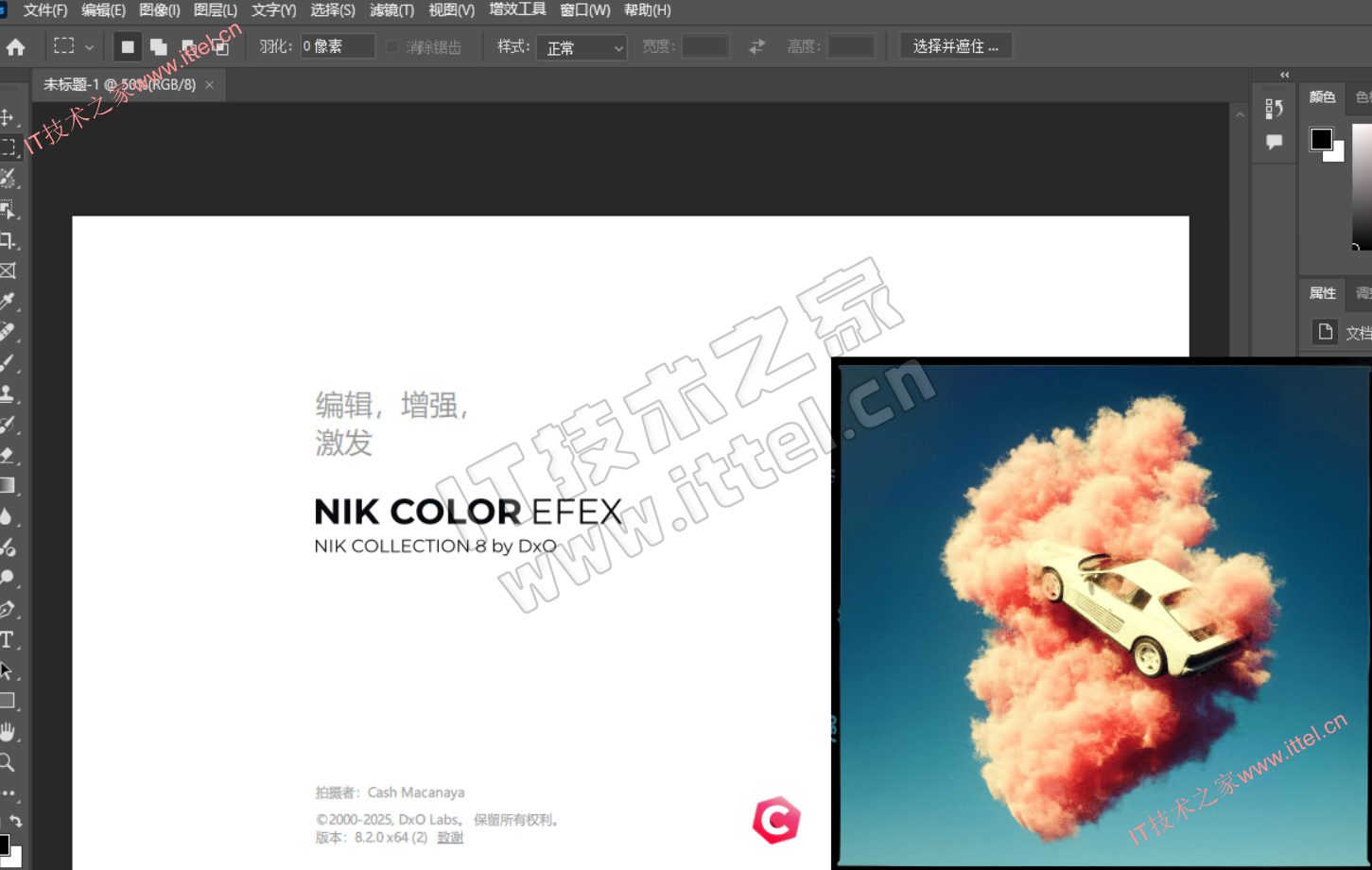Viewport: 1372px width, 870px height.
Task: Open the 致谢 credits link
Action: pos(450,838)
